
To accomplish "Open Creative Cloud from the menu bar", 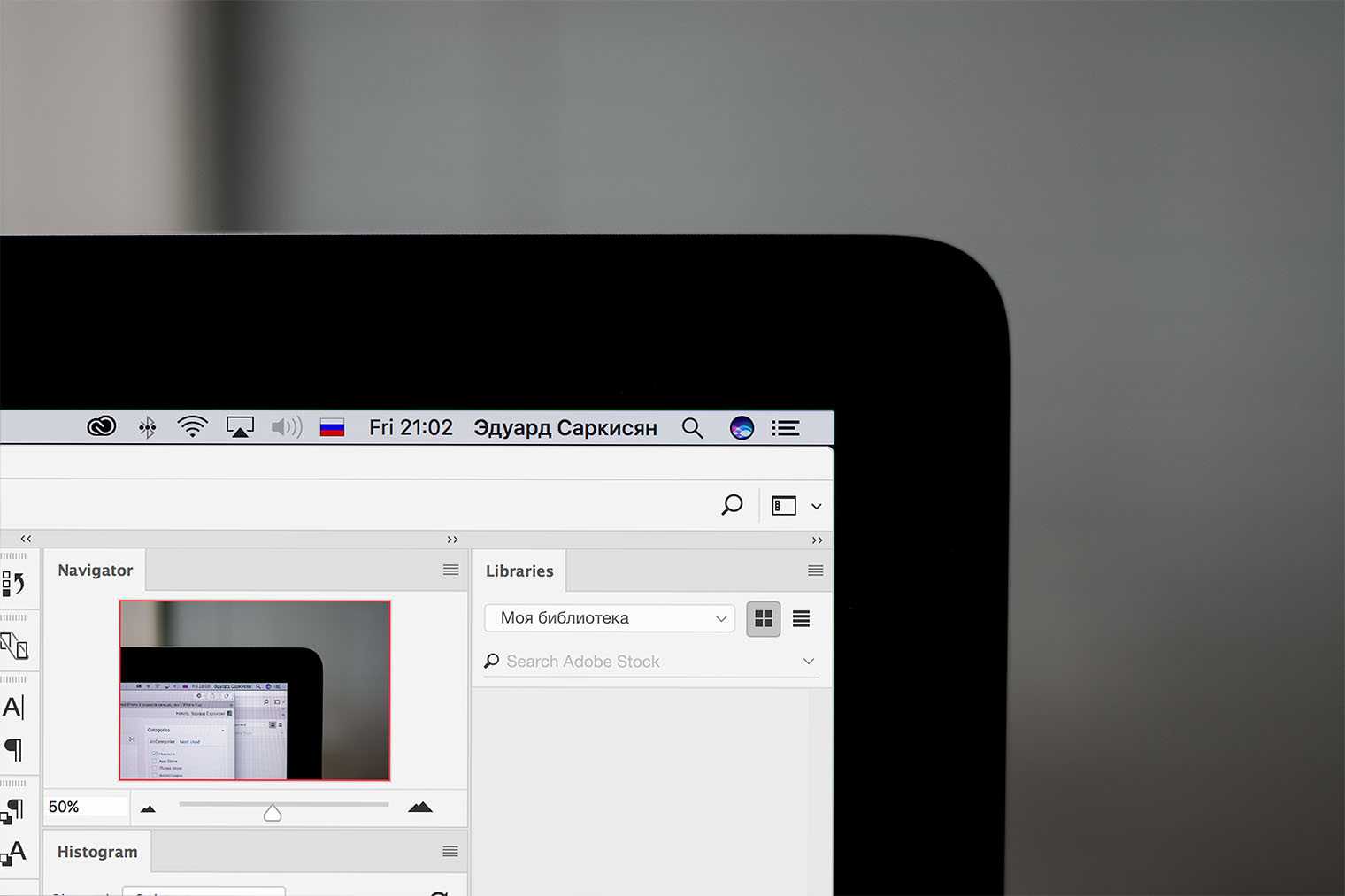I will click(x=102, y=427).
